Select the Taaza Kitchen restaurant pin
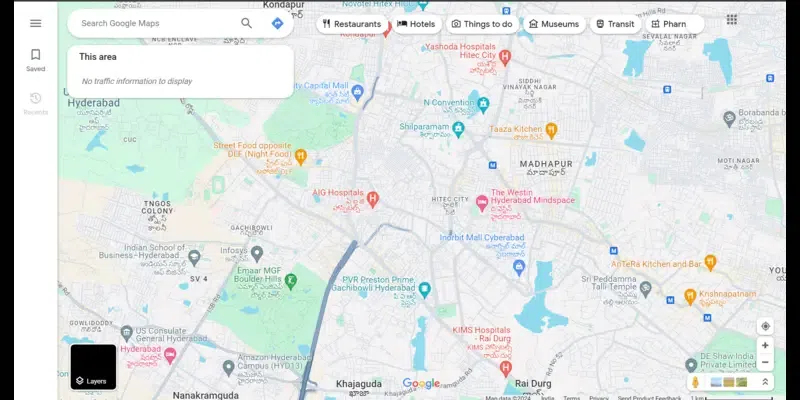 (551, 131)
